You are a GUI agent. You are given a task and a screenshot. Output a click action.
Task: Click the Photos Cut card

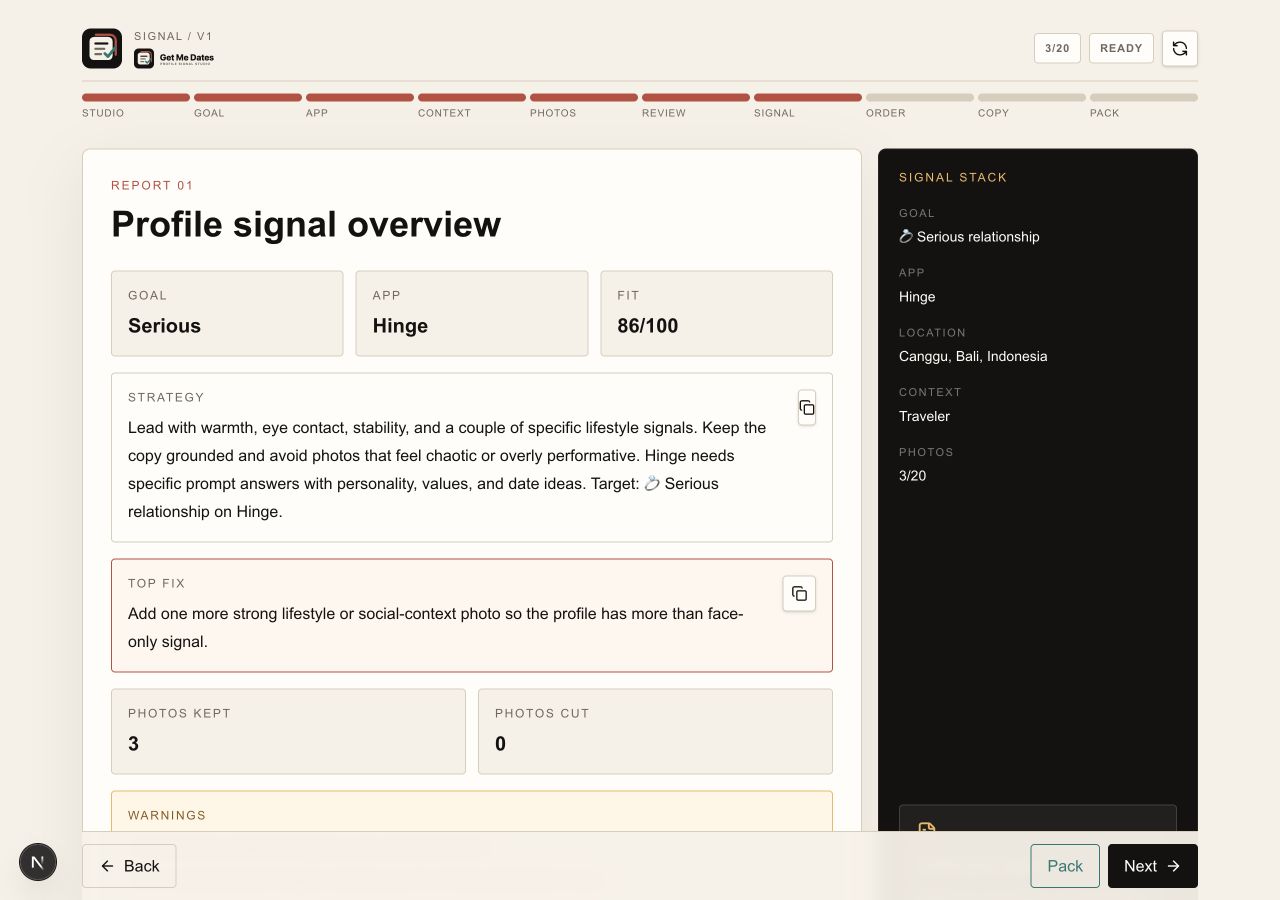pyautogui.click(x=655, y=731)
